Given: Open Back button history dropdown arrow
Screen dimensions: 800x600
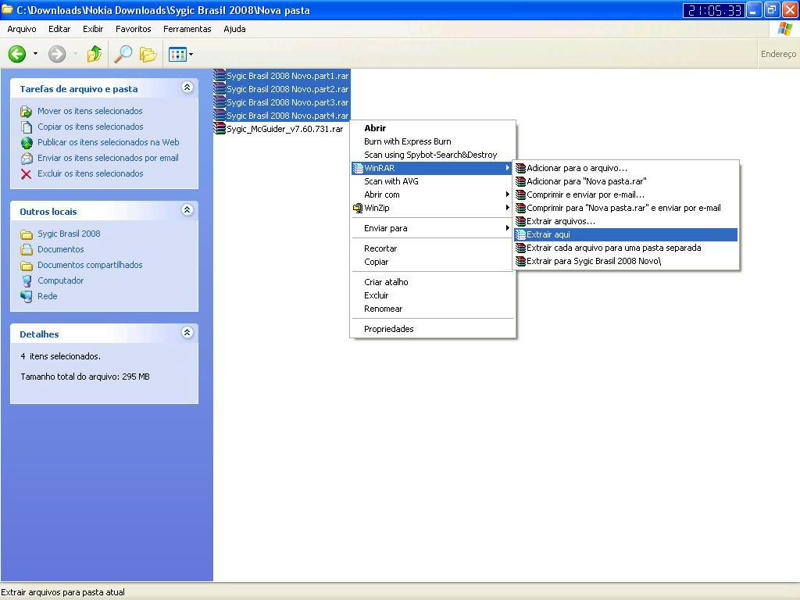Looking at the screenshot, I should (x=35, y=54).
